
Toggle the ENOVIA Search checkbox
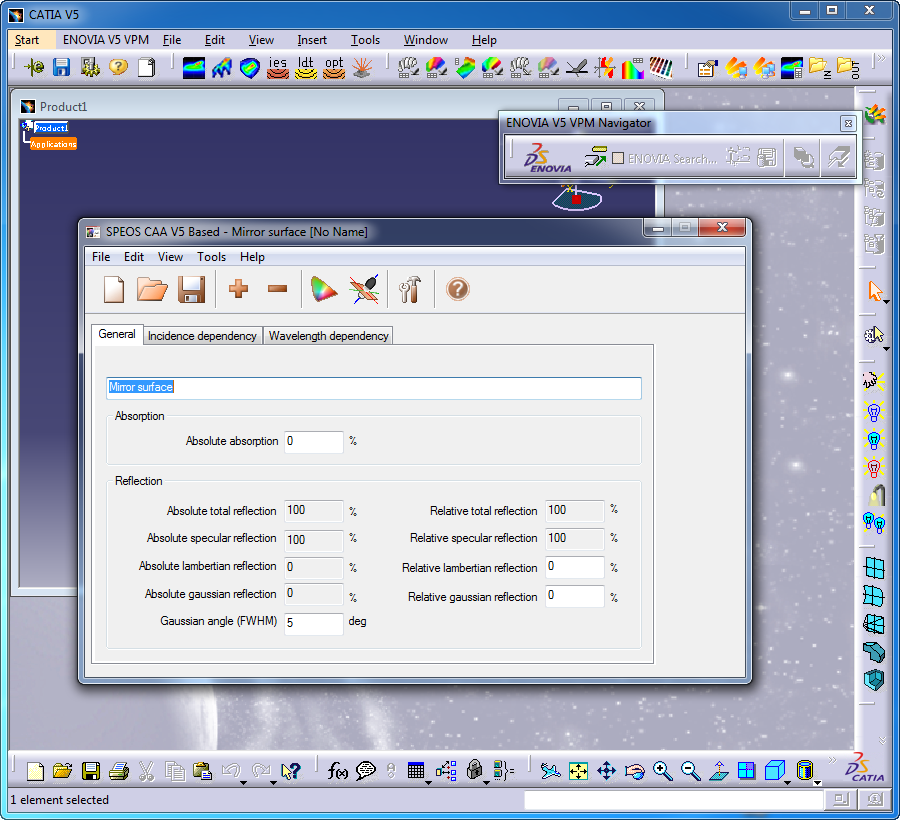pos(618,158)
